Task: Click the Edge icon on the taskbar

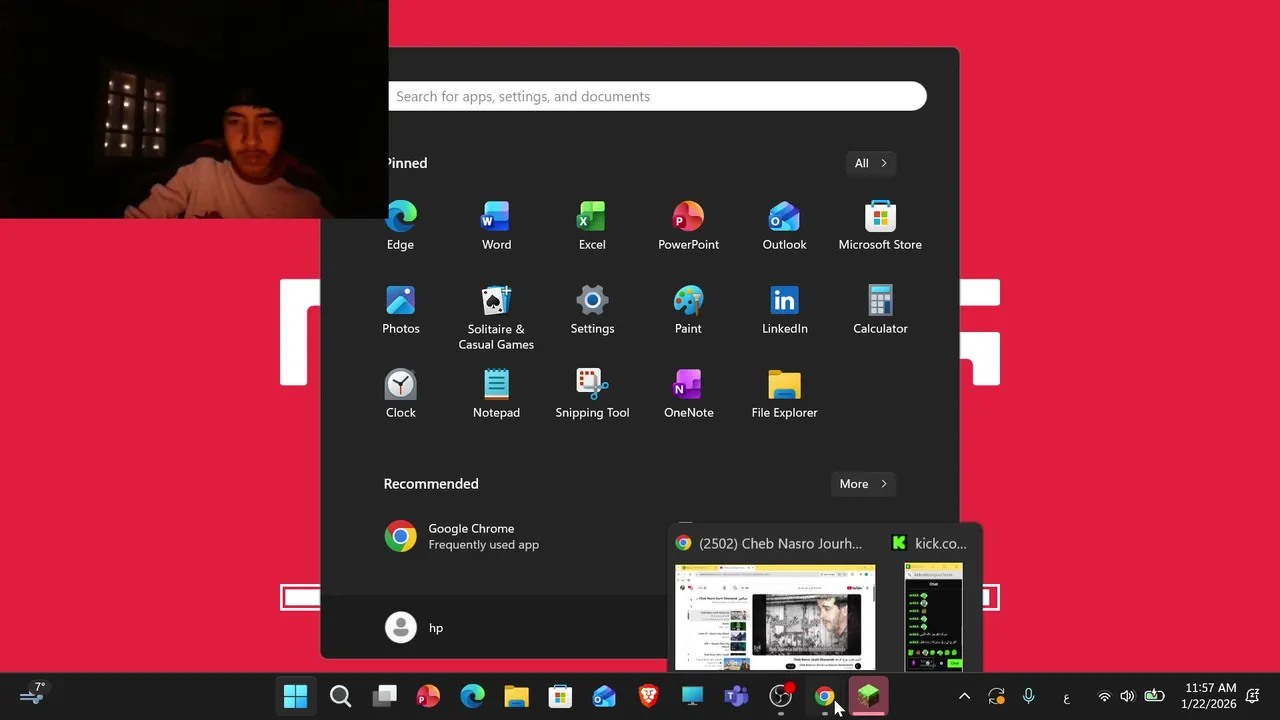Action: coord(472,696)
